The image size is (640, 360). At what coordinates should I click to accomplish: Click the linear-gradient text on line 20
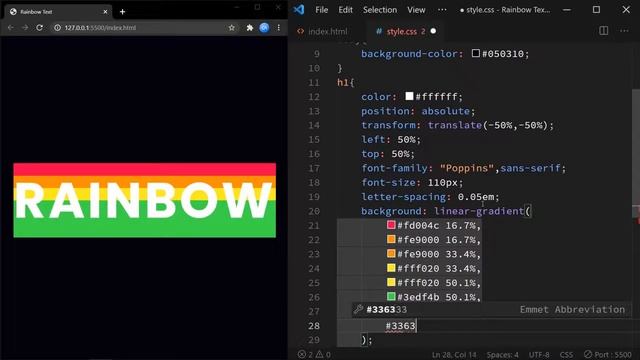[479, 211]
